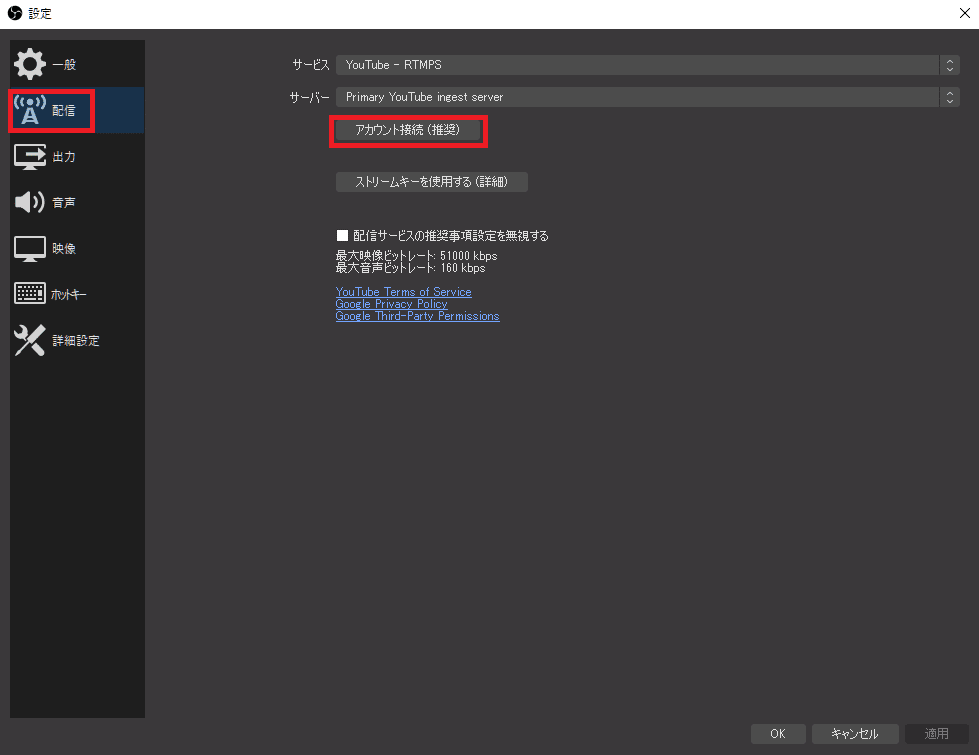Click the gear icon for 一般 settings
979x755 pixels.
click(x=30, y=64)
